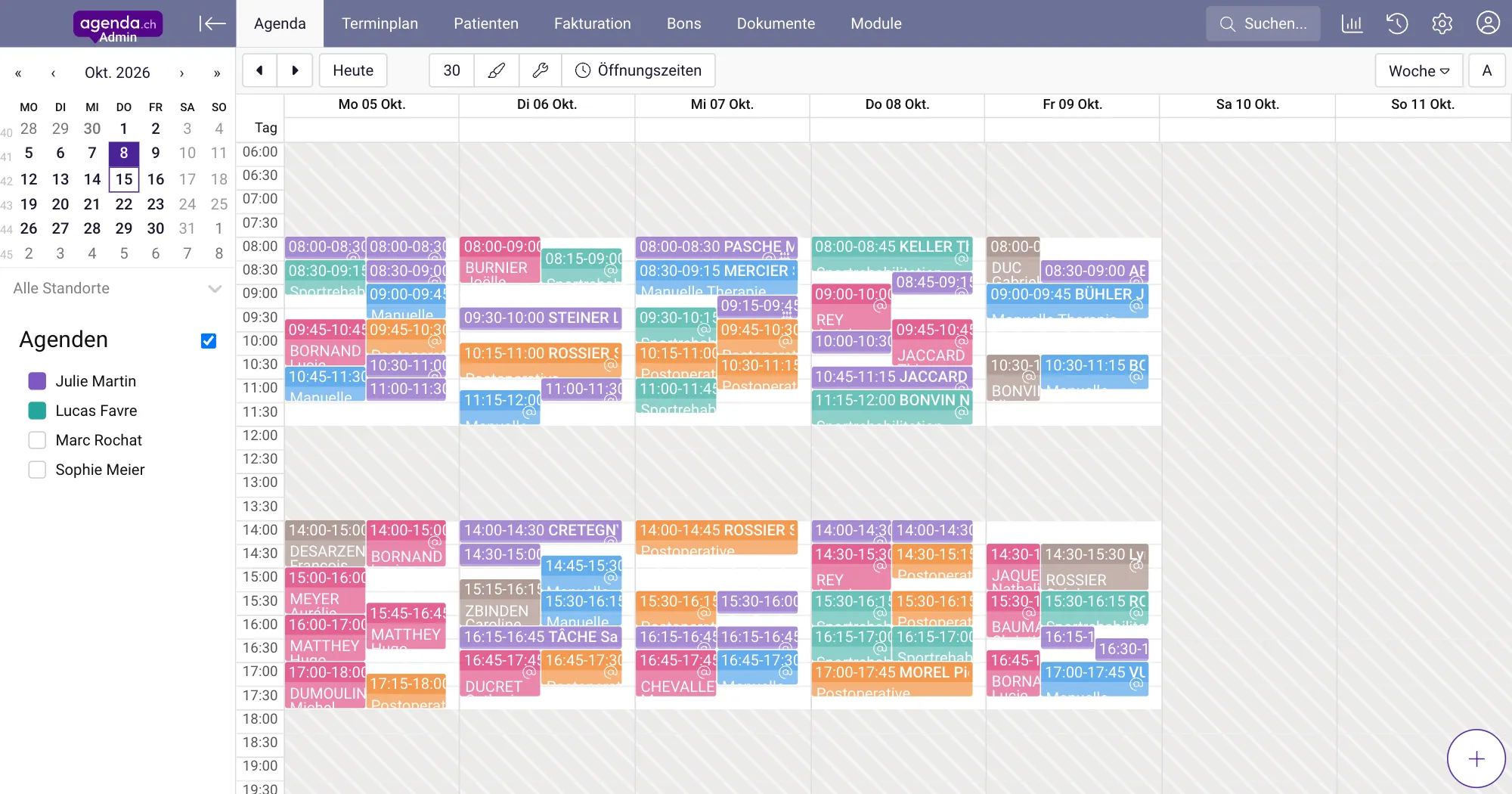Go to the Dokumente tab
Viewport: 1512px width, 794px height.
[776, 23]
